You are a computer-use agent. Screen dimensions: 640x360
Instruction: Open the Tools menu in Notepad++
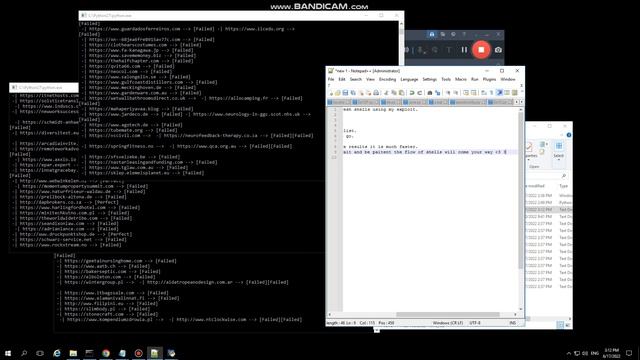[446, 79]
